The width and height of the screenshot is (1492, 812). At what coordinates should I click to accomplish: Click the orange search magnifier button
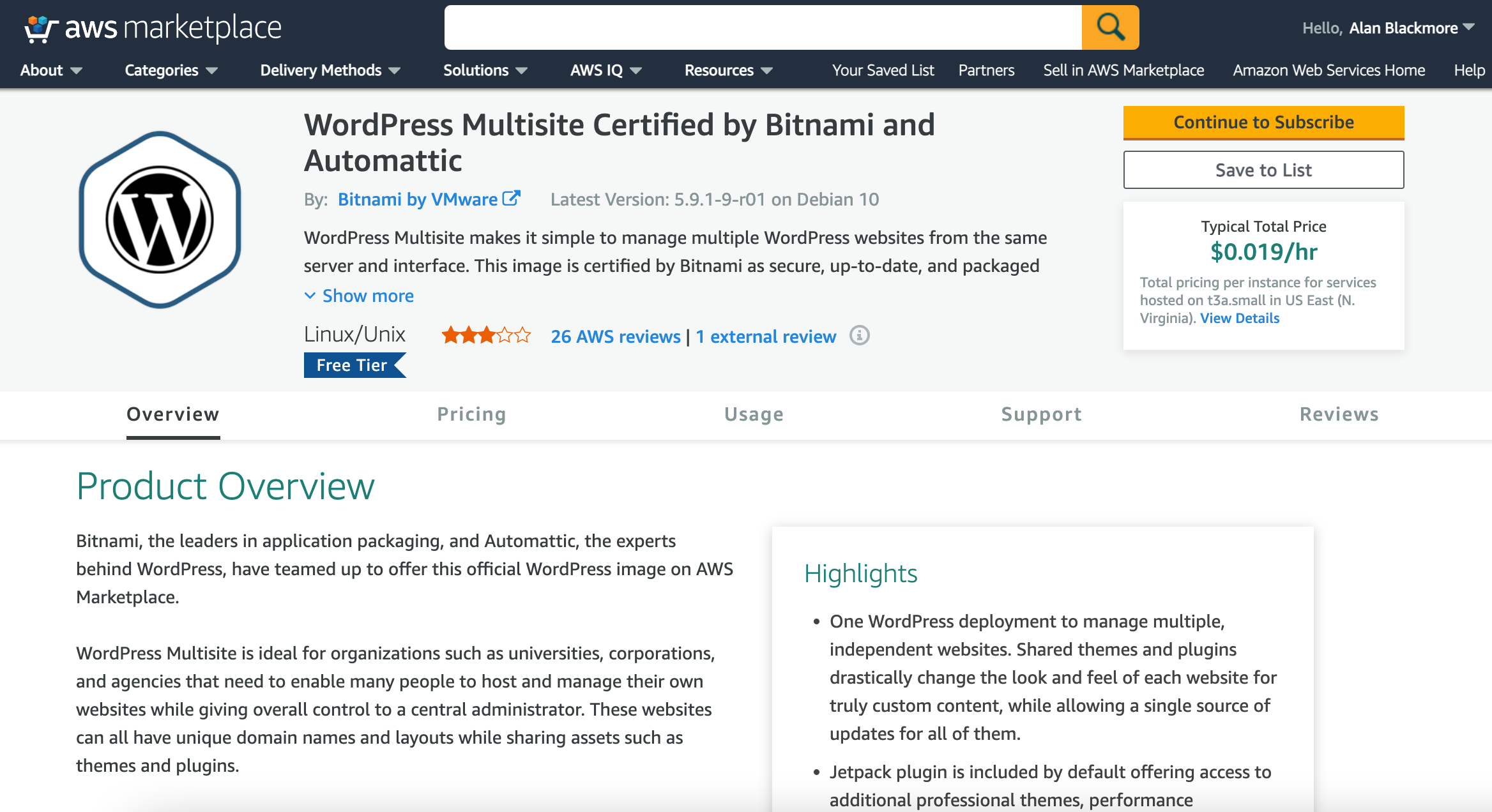click(1110, 27)
